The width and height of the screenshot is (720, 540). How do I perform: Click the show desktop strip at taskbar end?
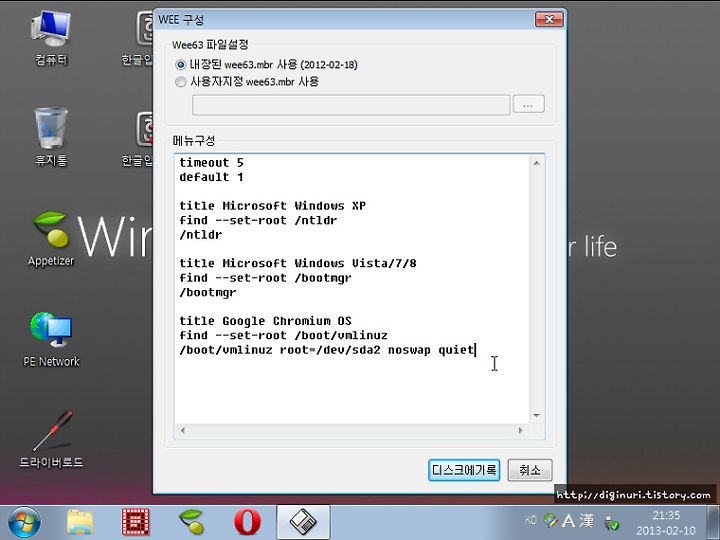713,523
